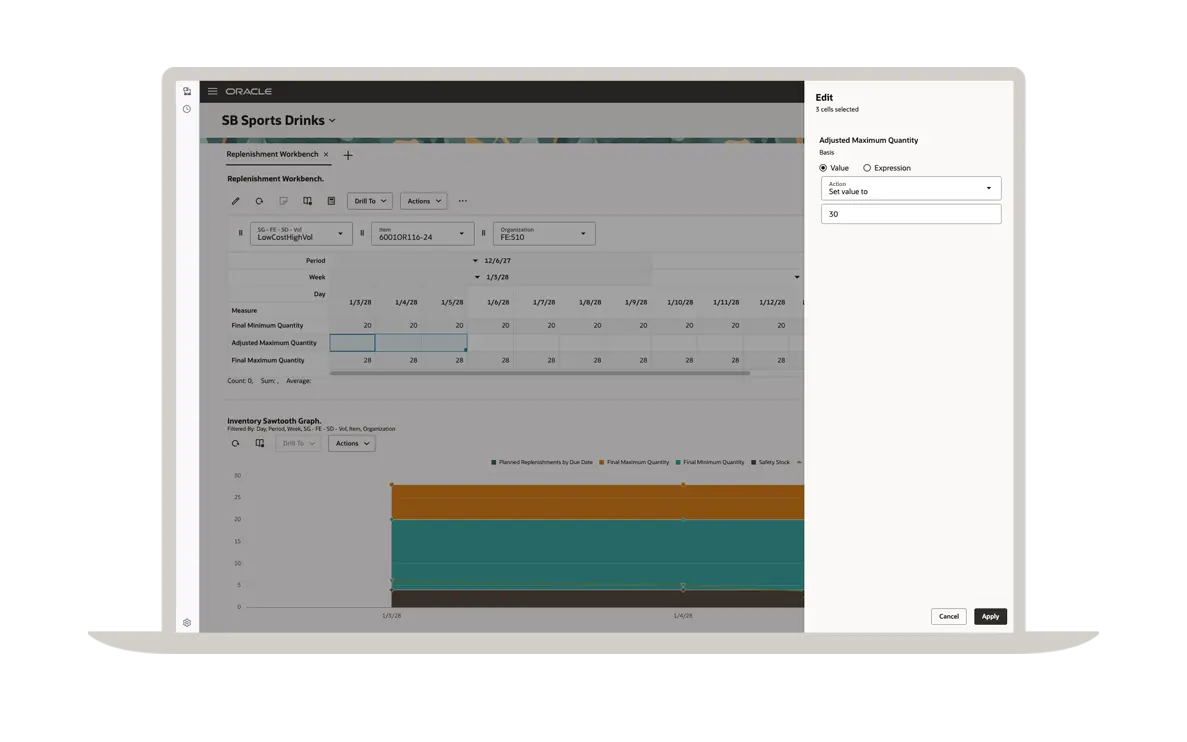The image size is (1187, 742).
Task: Open the settings gear in left sidebar
Action: pyautogui.click(x=187, y=622)
